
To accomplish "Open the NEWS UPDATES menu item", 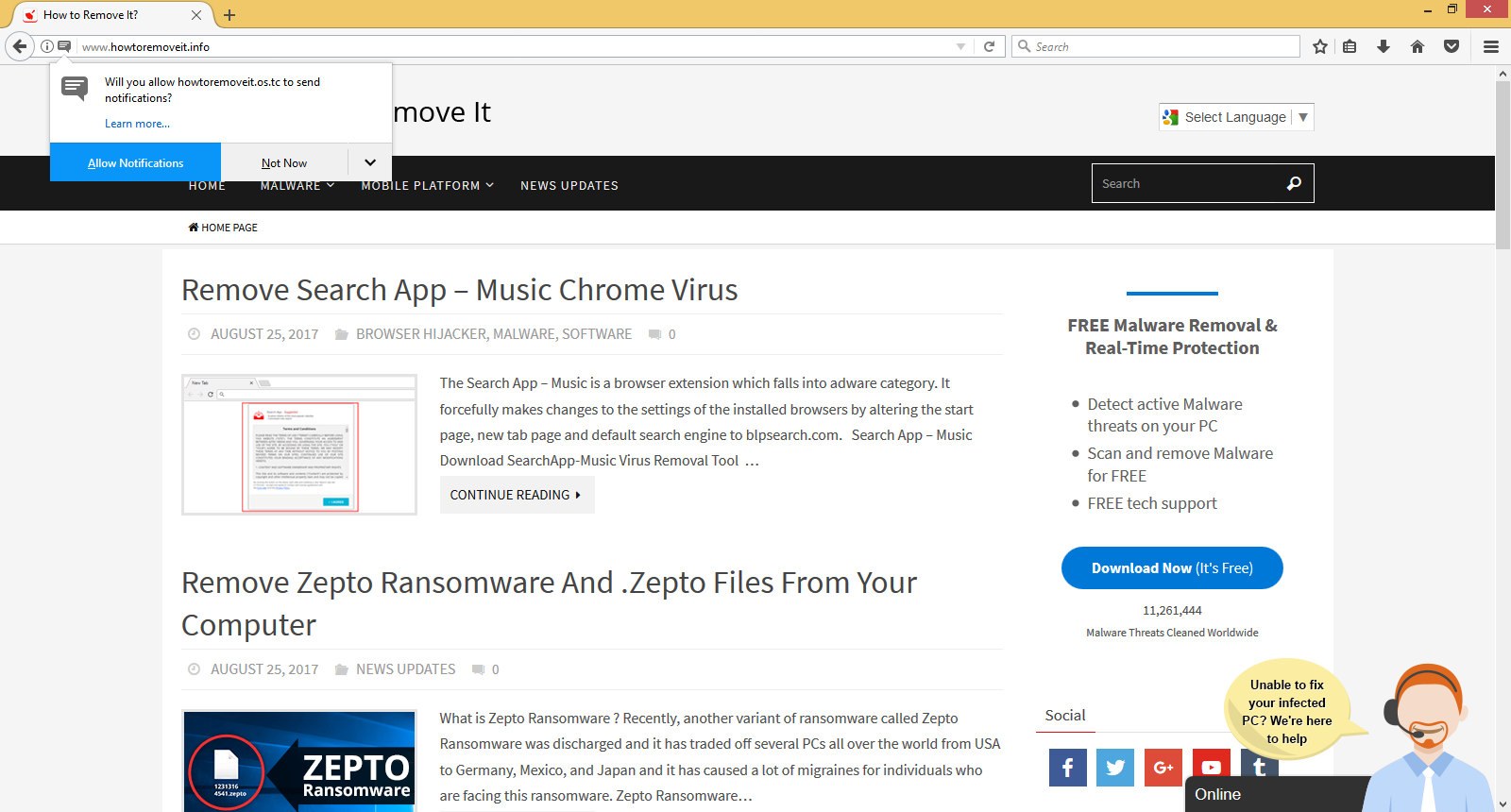I will tap(569, 186).
